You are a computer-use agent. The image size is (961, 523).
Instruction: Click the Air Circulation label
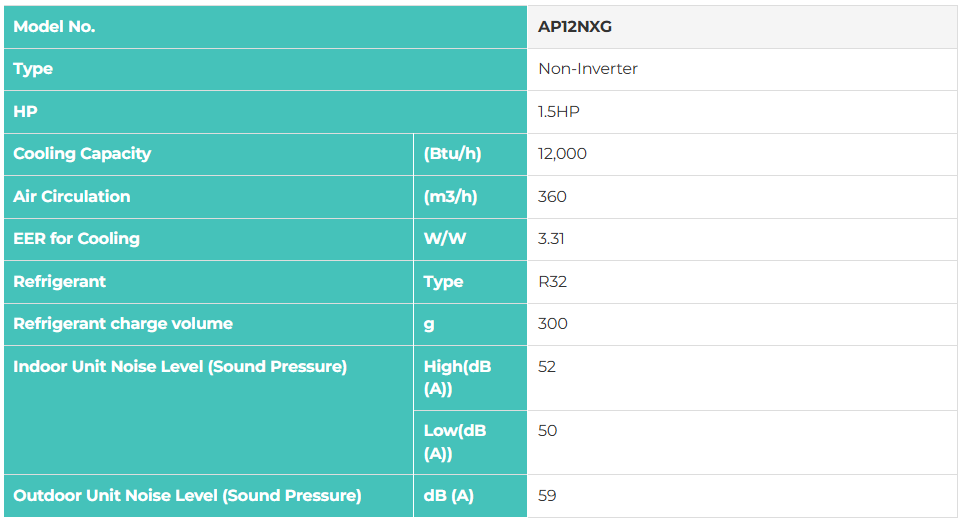(72, 197)
